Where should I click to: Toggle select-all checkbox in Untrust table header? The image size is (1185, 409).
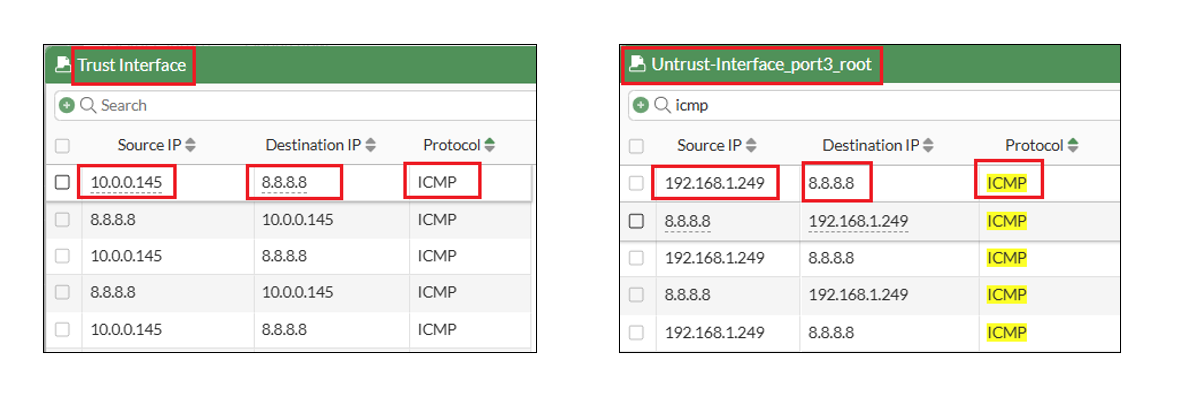[636, 146]
